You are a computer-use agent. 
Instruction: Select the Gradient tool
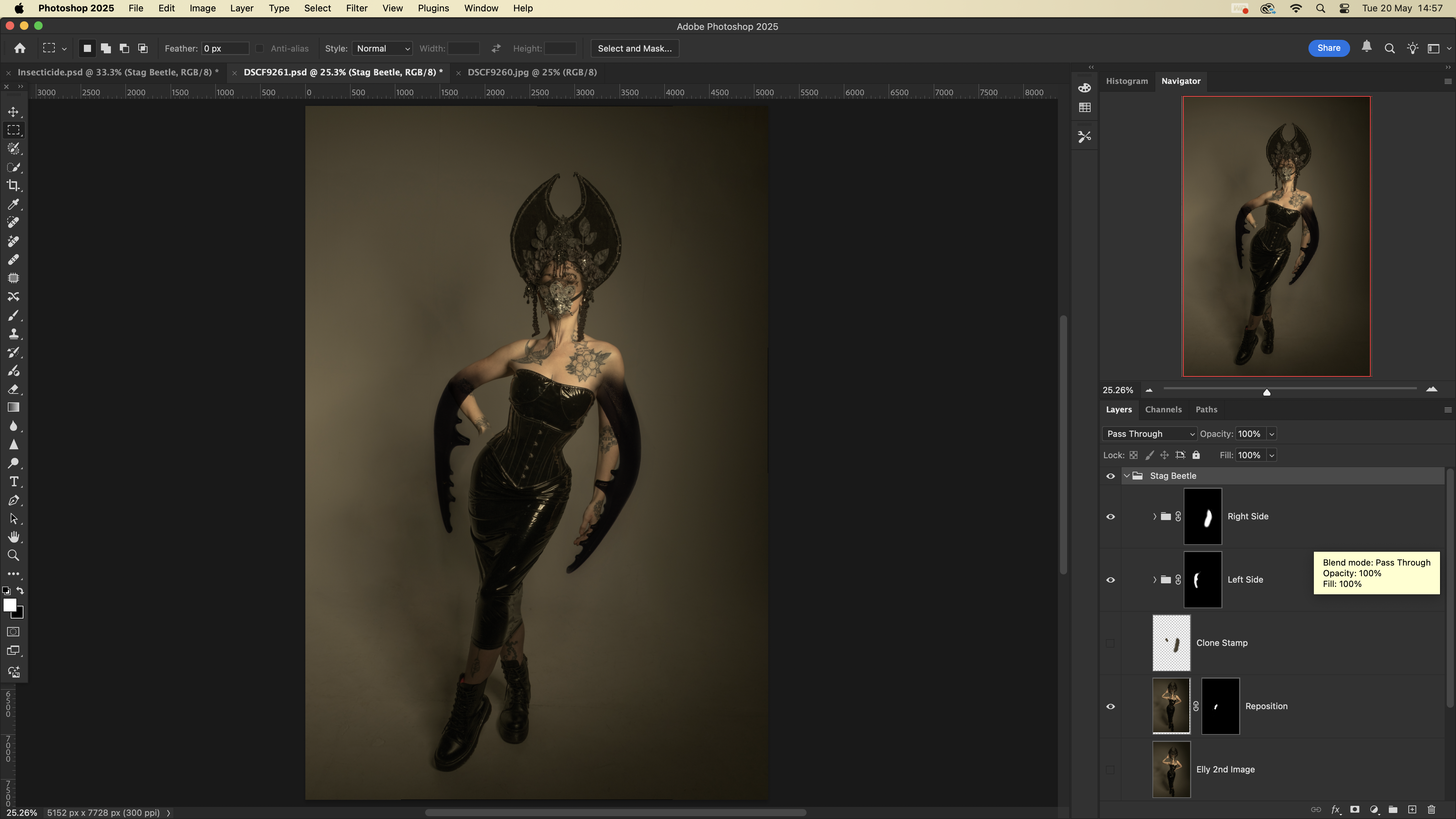(14, 407)
